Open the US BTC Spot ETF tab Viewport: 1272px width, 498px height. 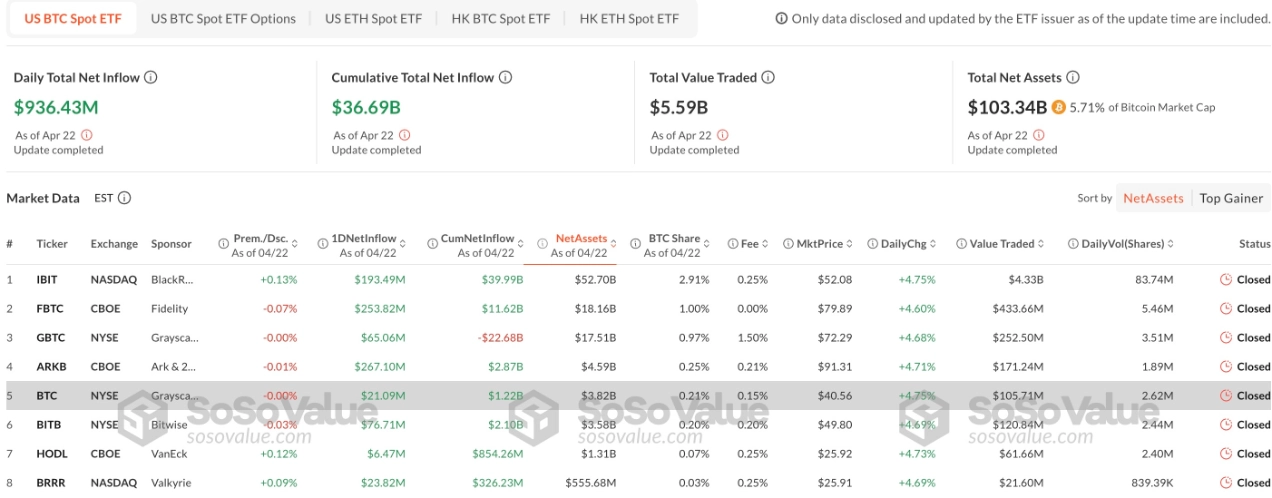(73, 19)
